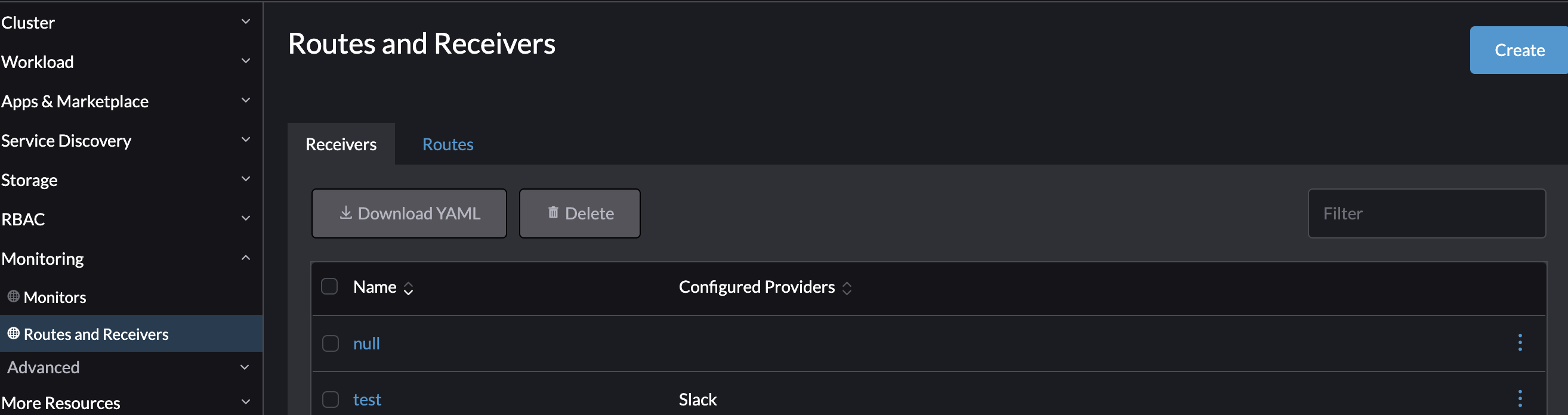The width and height of the screenshot is (1568, 415).
Task: Open the test receiver link
Action: tap(367, 399)
